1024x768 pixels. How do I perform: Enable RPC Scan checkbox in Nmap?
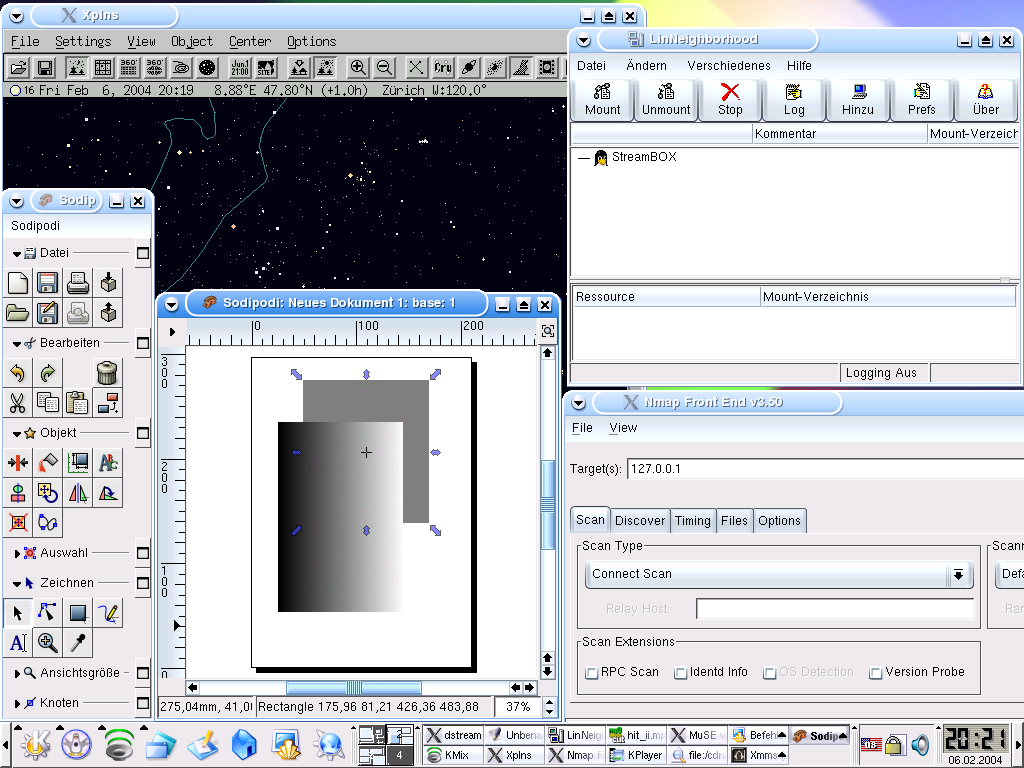click(x=592, y=673)
